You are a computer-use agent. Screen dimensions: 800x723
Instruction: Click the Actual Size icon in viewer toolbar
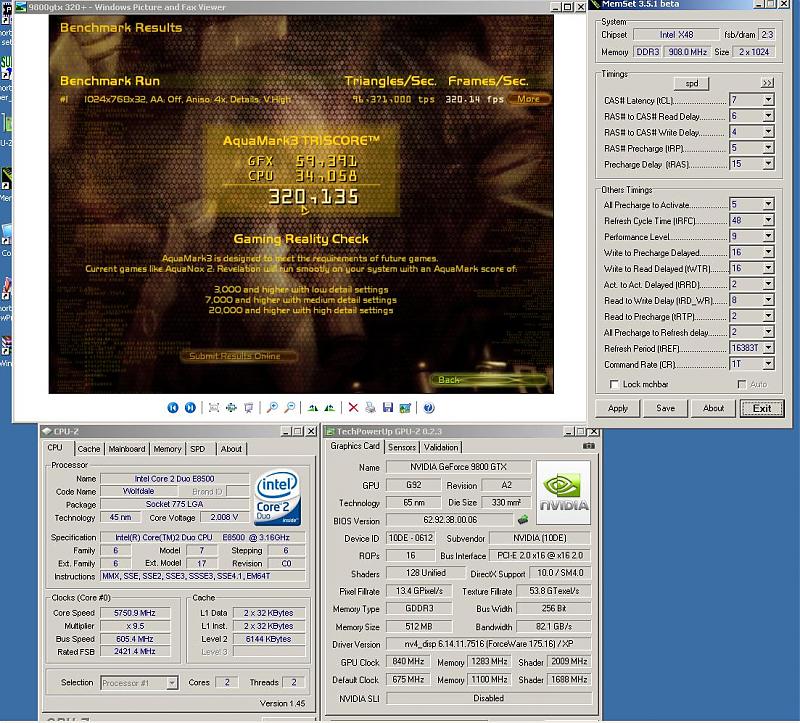(231, 407)
